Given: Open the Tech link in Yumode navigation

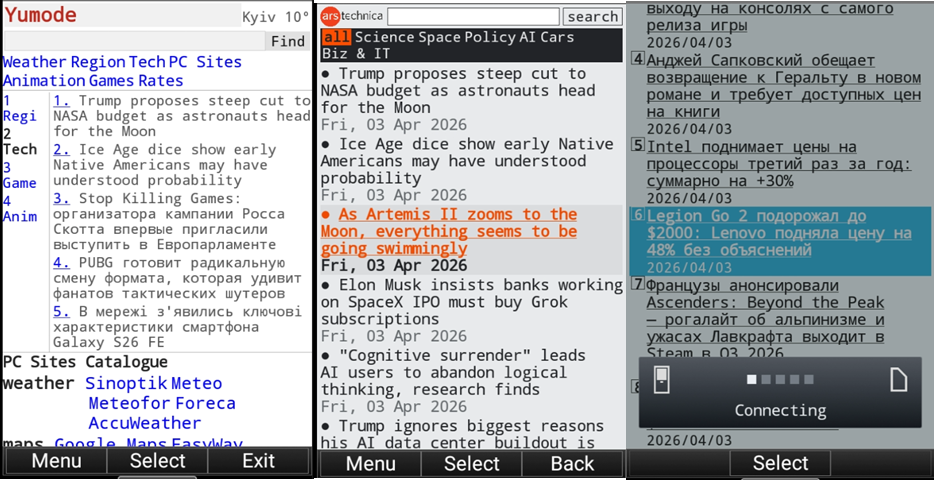Looking at the screenshot, I should click(x=147, y=62).
